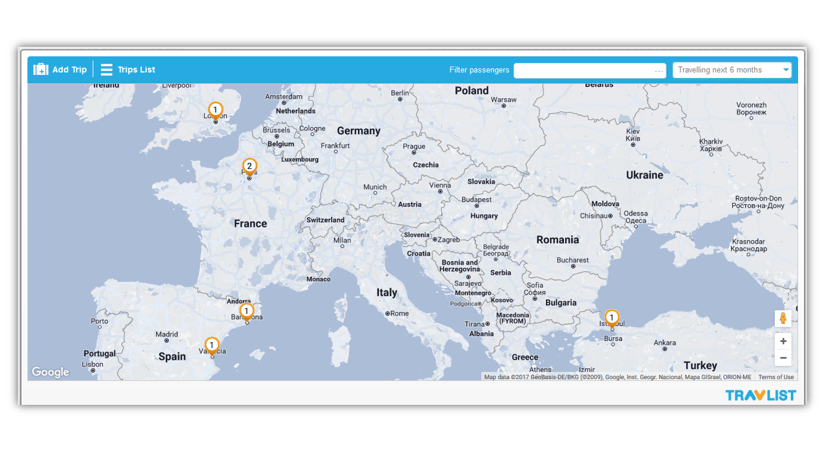Screen dimensions: 821x460
Task: Click the TRAVLIST logo
Action: point(760,395)
